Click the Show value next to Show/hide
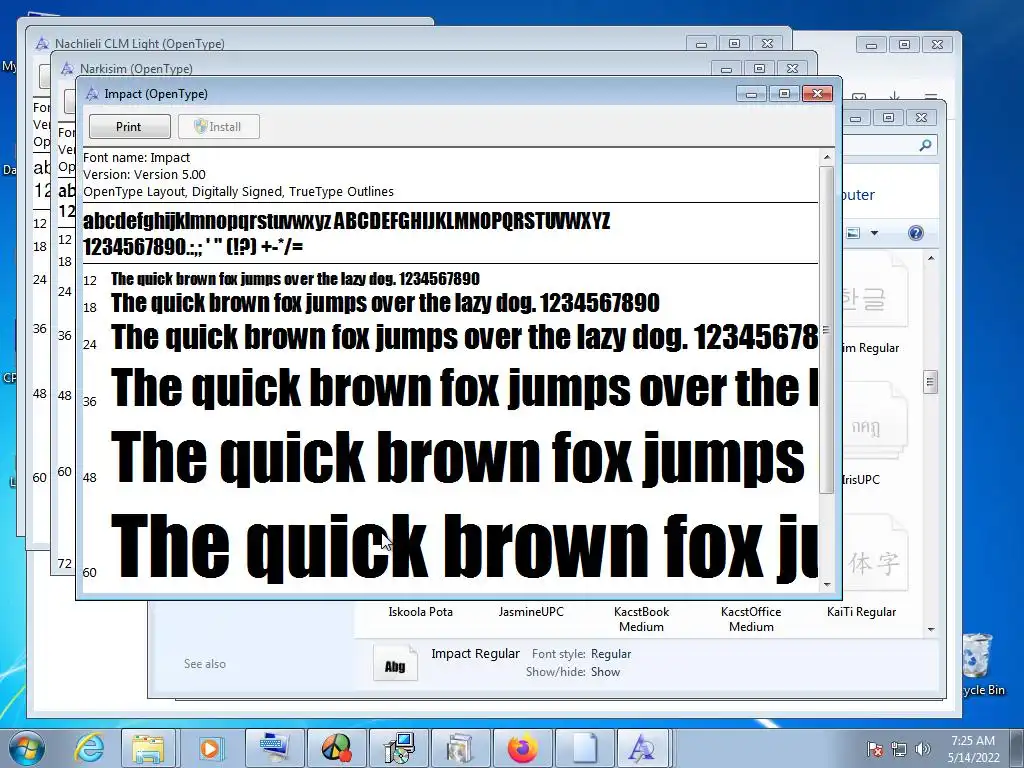Viewport: 1024px width, 768px height. (x=605, y=672)
